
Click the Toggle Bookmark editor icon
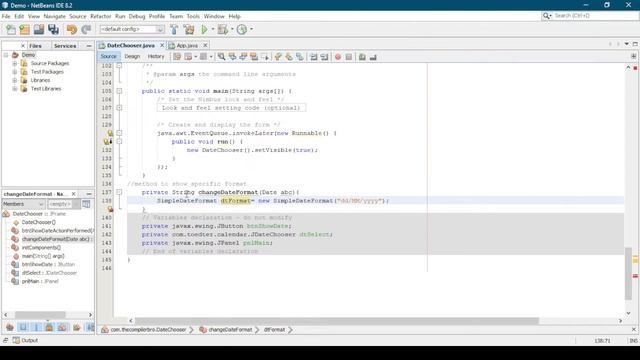click(300, 57)
